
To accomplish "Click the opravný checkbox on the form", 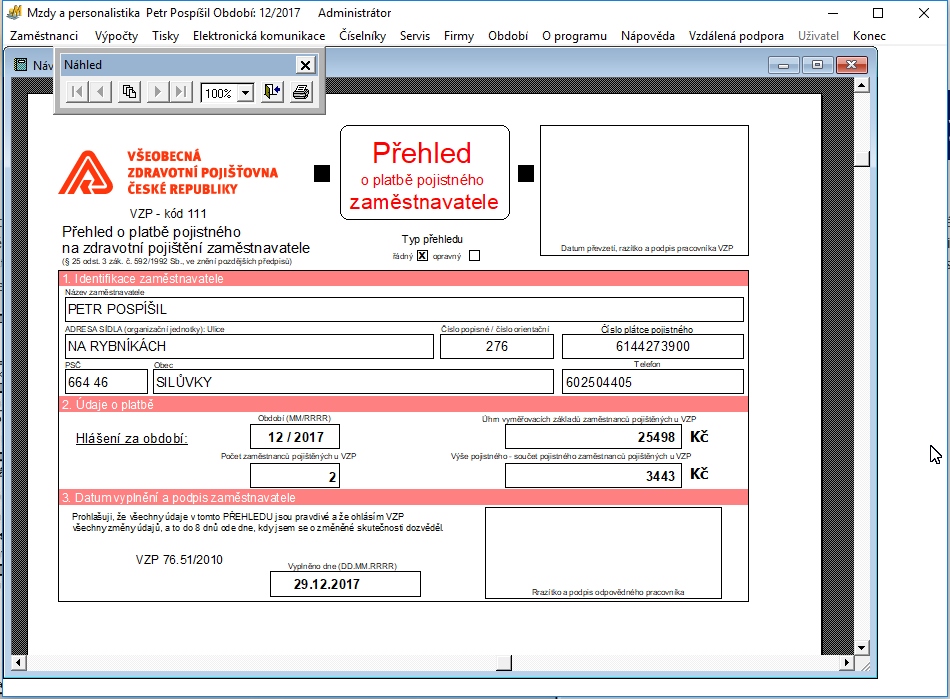I will tap(474, 256).
